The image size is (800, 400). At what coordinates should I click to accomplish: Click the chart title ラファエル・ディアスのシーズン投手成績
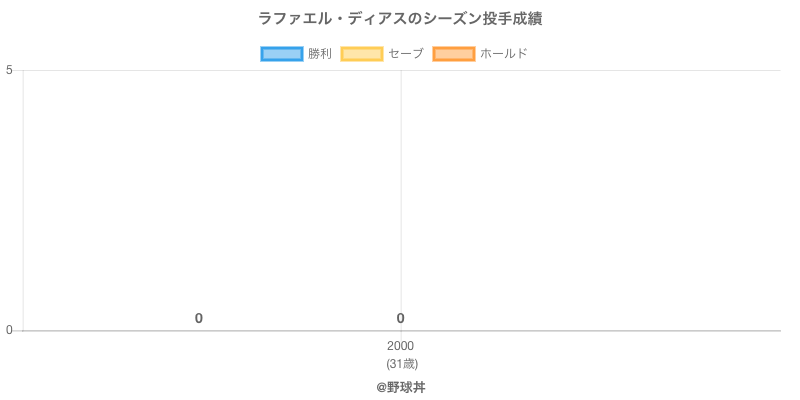(x=400, y=19)
